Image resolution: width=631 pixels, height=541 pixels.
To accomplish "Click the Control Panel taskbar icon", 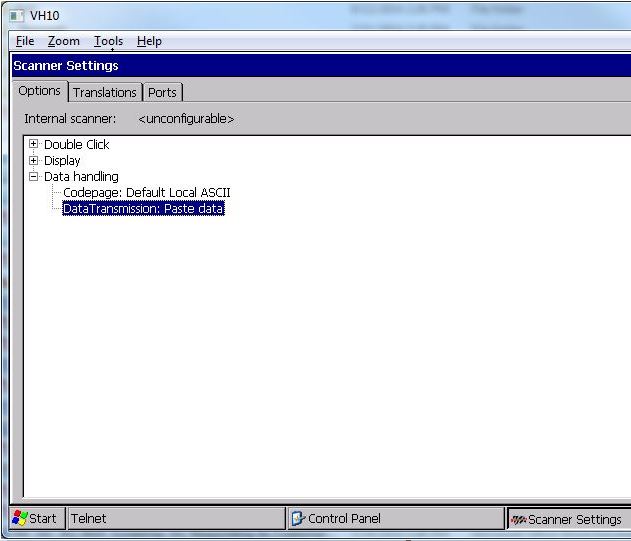I will [x=297, y=518].
